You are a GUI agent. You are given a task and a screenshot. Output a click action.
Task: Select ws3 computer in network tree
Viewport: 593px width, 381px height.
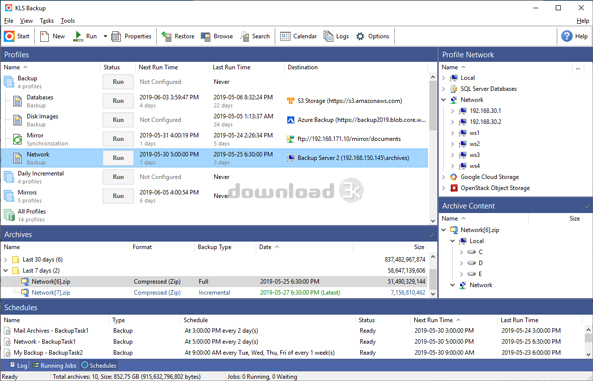(475, 155)
